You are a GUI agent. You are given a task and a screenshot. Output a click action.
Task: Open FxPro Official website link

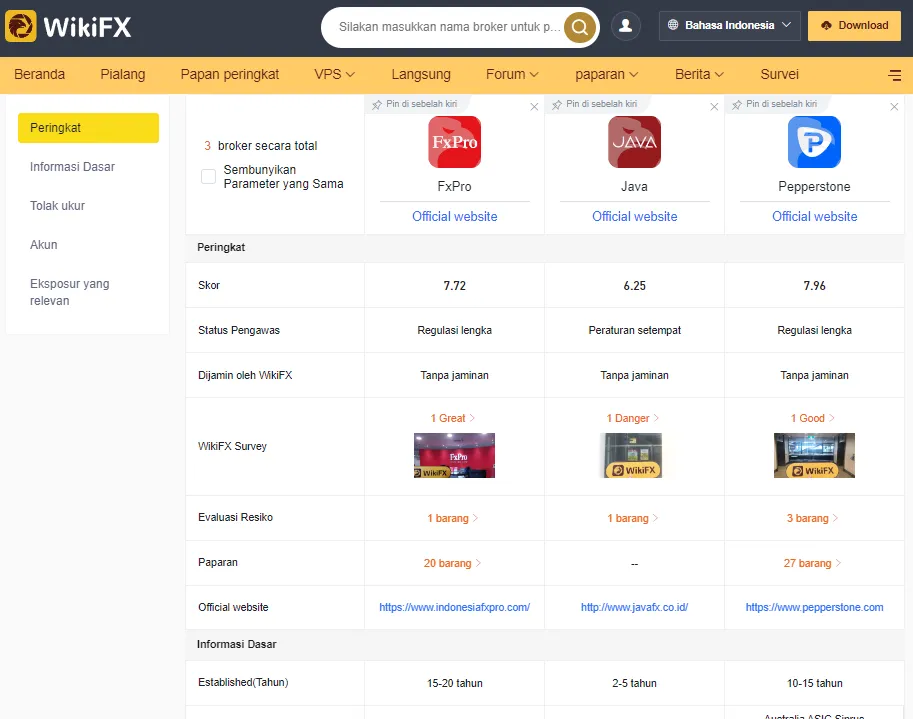[x=454, y=216]
